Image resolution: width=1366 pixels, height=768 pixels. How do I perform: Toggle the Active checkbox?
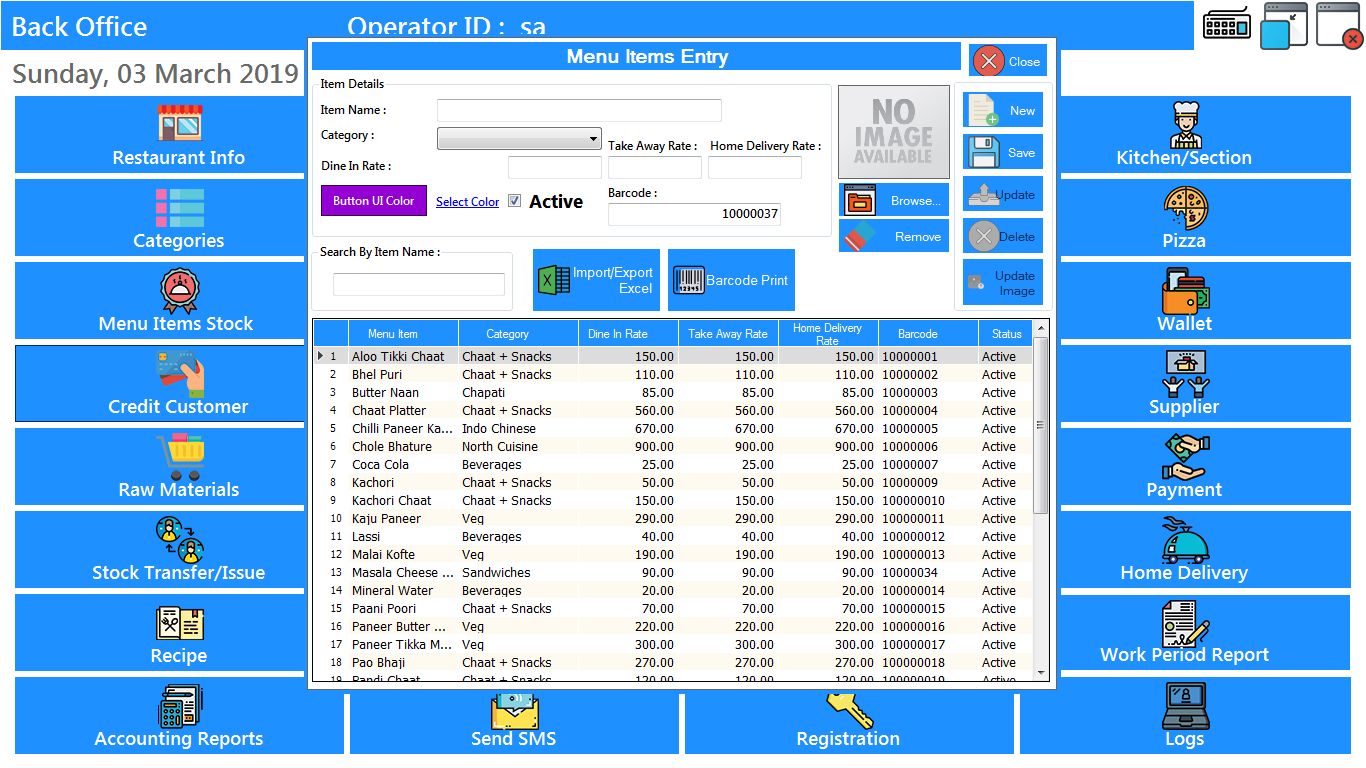[x=514, y=201]
